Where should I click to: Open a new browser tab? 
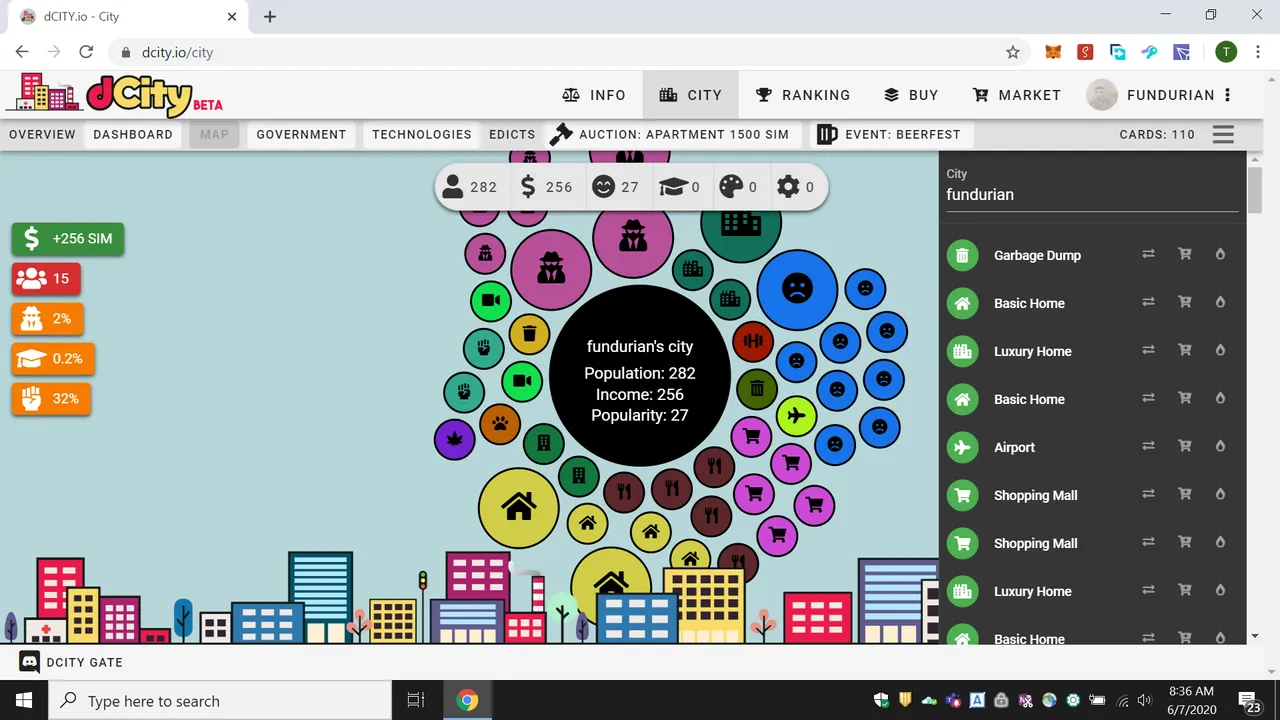pos(270,16)
